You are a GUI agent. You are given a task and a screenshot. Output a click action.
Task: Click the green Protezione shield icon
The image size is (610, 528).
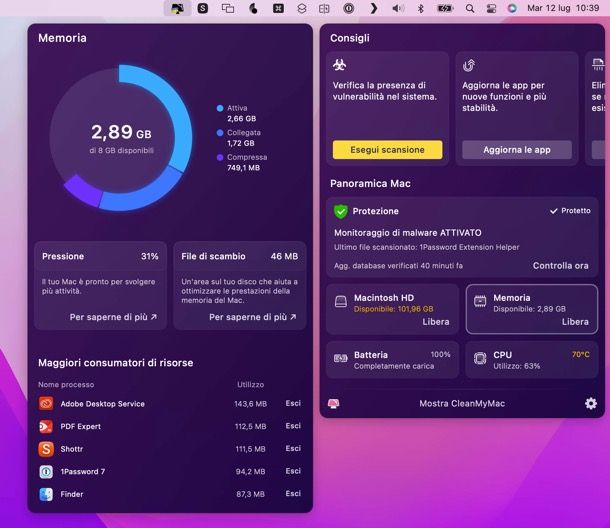point(340,211)
